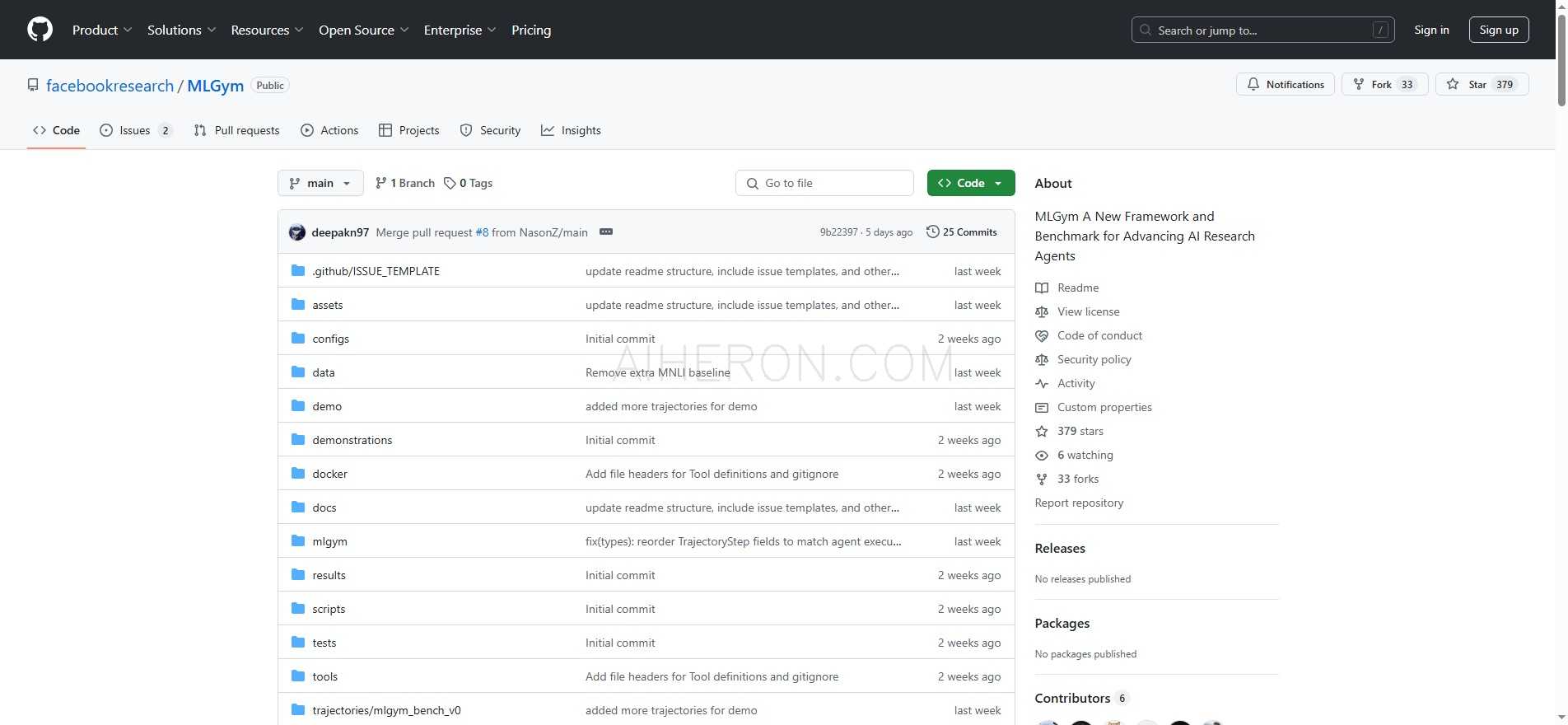Click the folder icon beside docs

pos(298,507)
